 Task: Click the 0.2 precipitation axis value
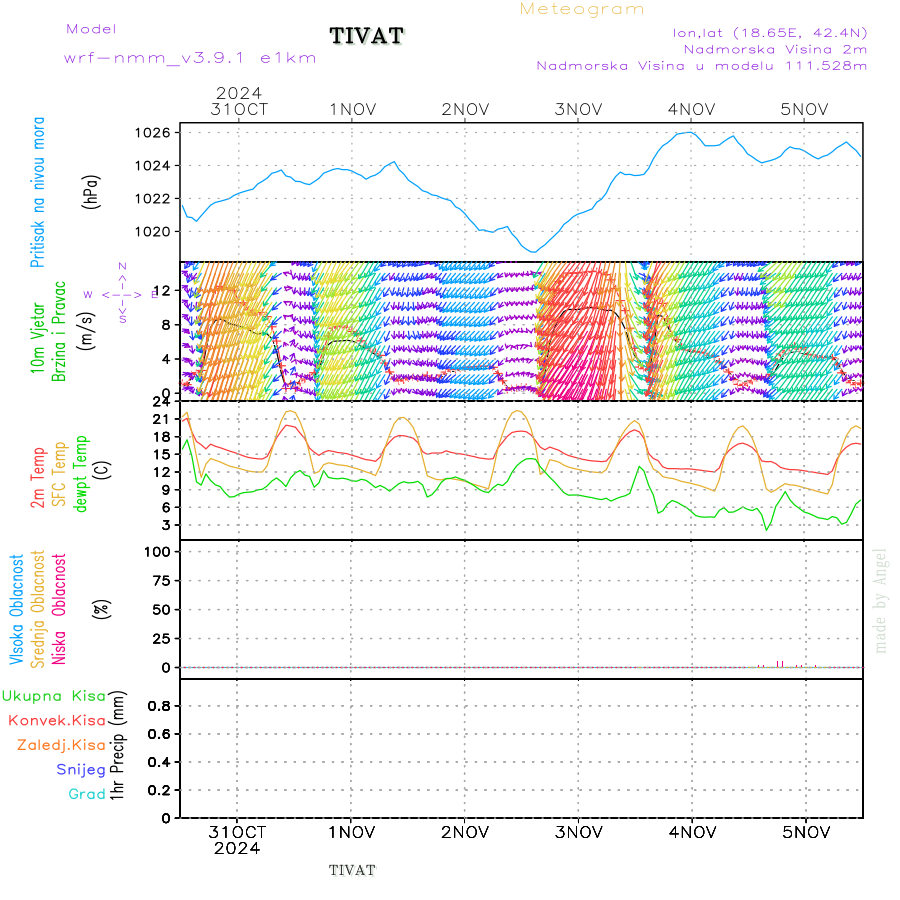(159, 791)
